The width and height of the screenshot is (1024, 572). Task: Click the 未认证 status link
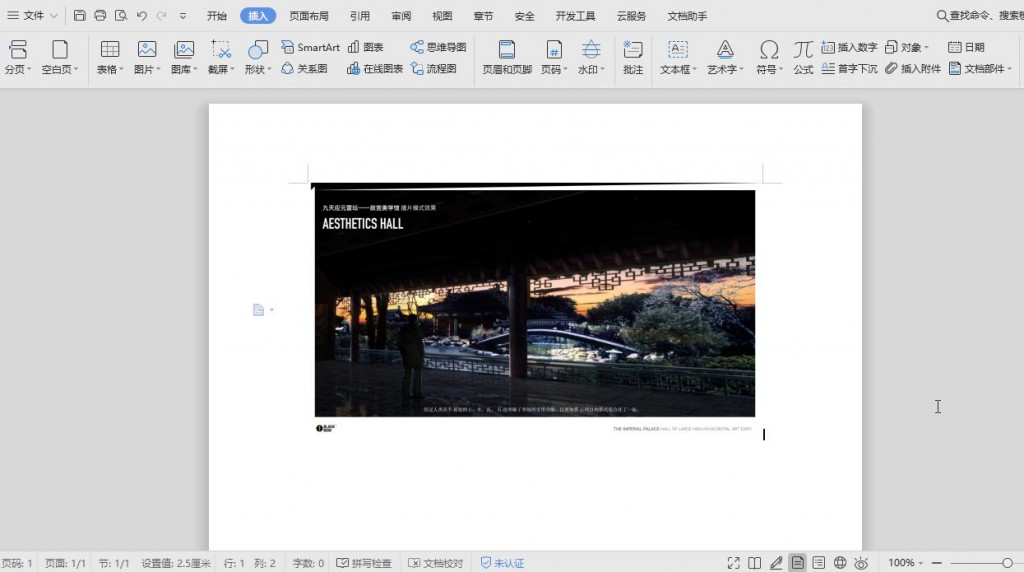(502, 563)
